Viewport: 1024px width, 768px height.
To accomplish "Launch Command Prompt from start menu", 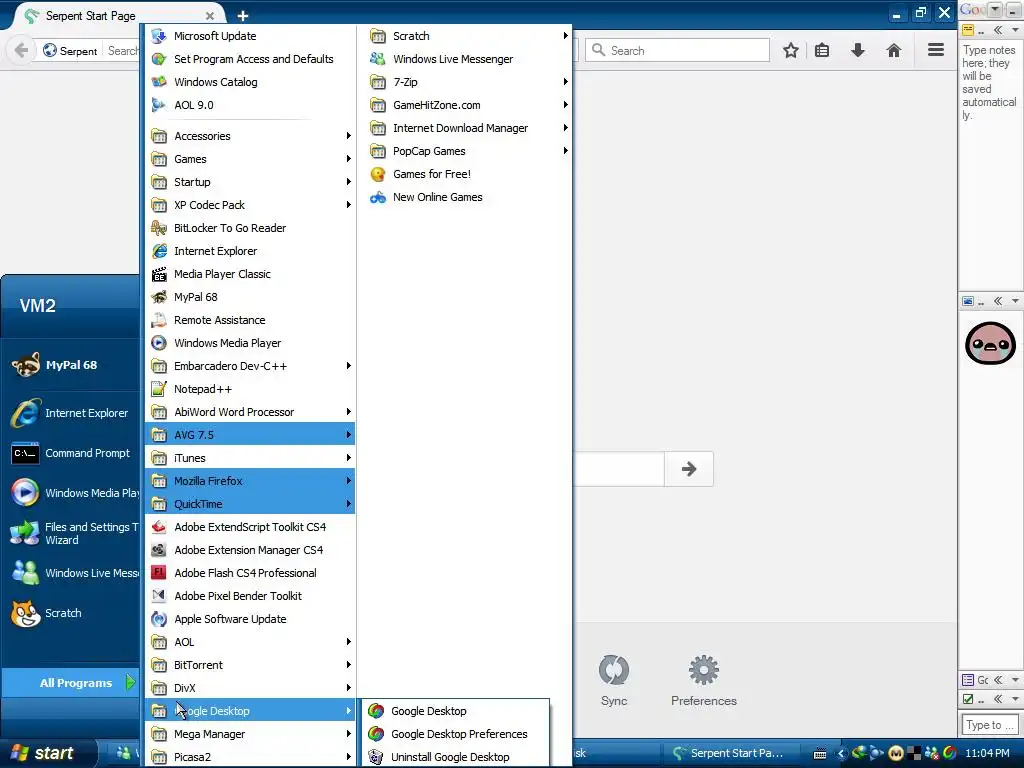I will pyautogui.click(x=71, y=453).
